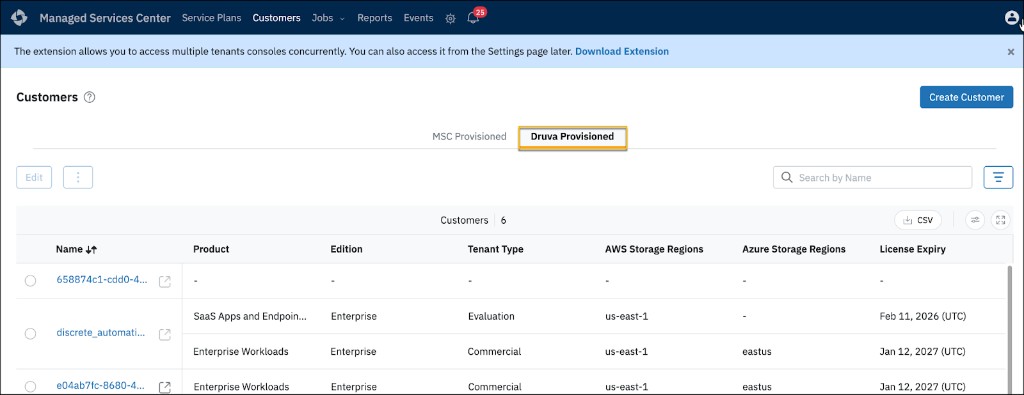Click the Customers help question icon
The height and width of the screenshot is (395, 1024).
[x=89, y=97]
